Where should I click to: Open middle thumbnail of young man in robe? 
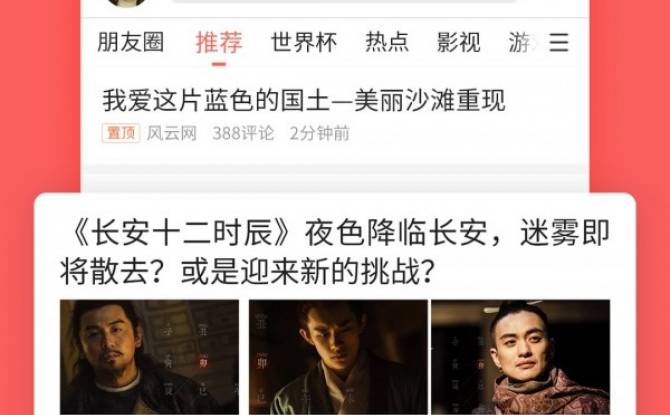(338, 357)
